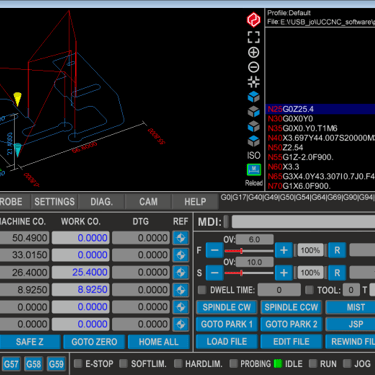The height and width of the screenshot is (375, 375).
Task: Click the JOG indicator
Action: [347, 363]
